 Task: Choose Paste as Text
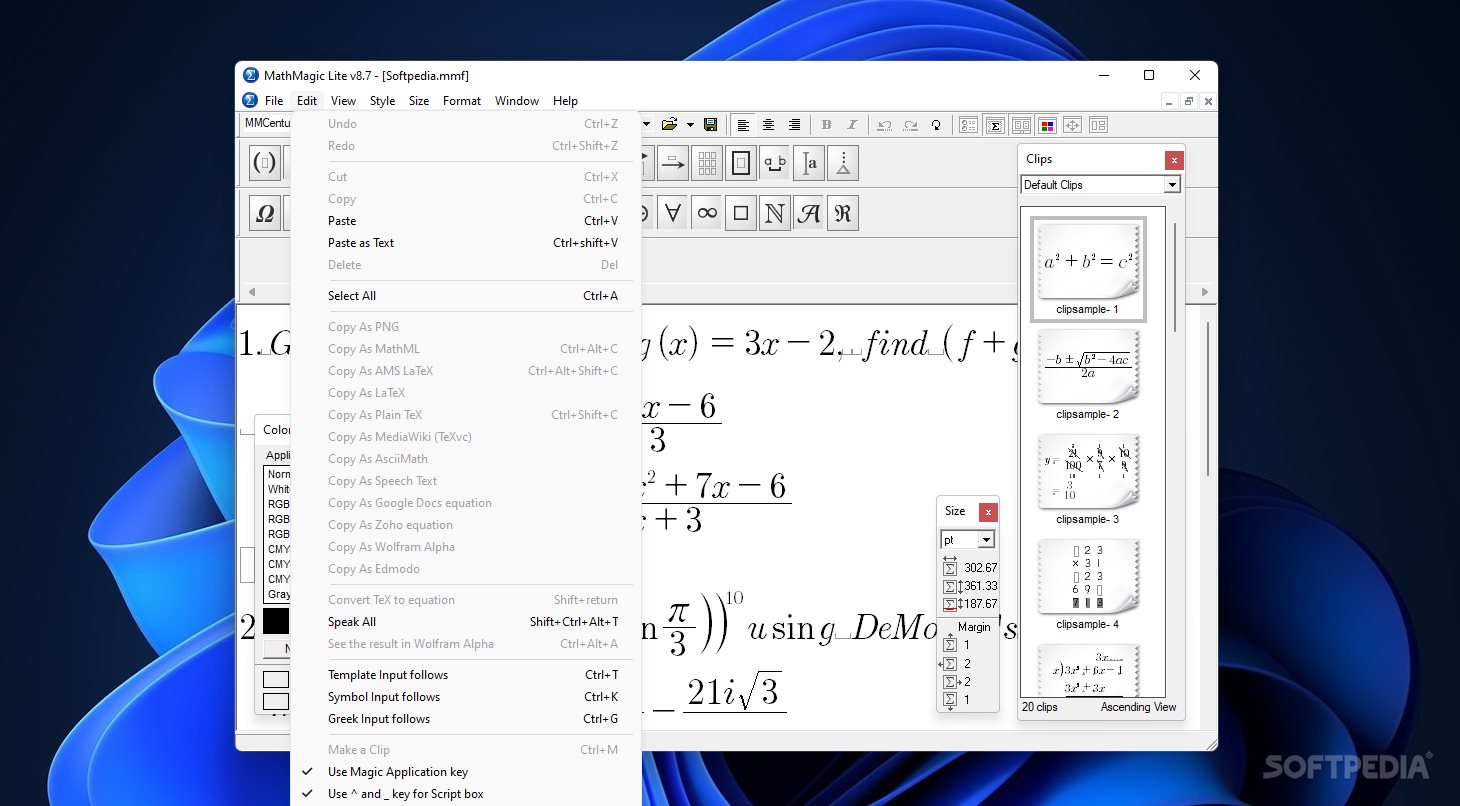coord(466,243)
